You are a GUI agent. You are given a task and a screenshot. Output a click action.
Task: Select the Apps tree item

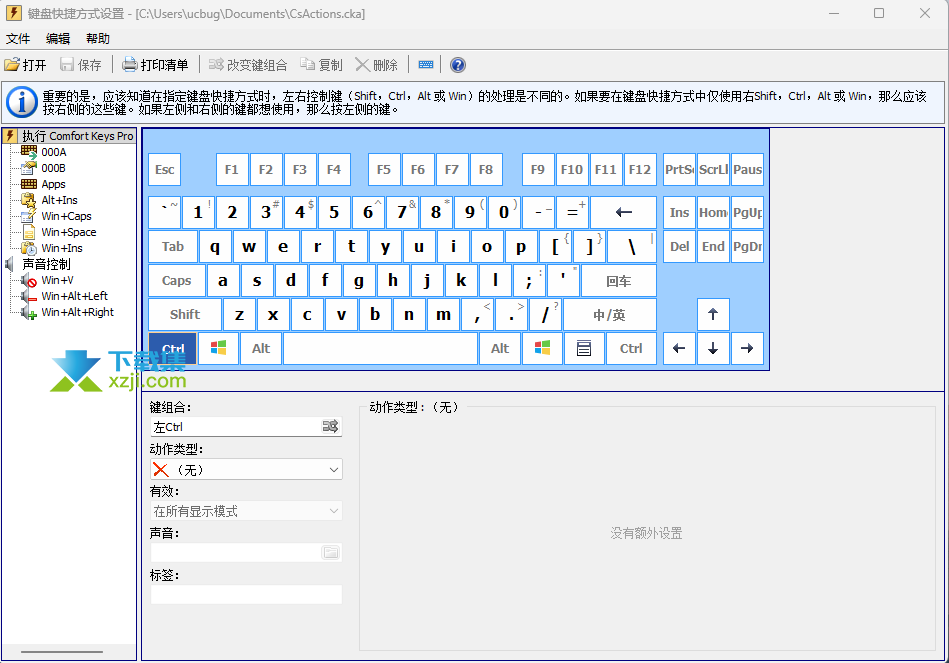(x=53, y=184)
